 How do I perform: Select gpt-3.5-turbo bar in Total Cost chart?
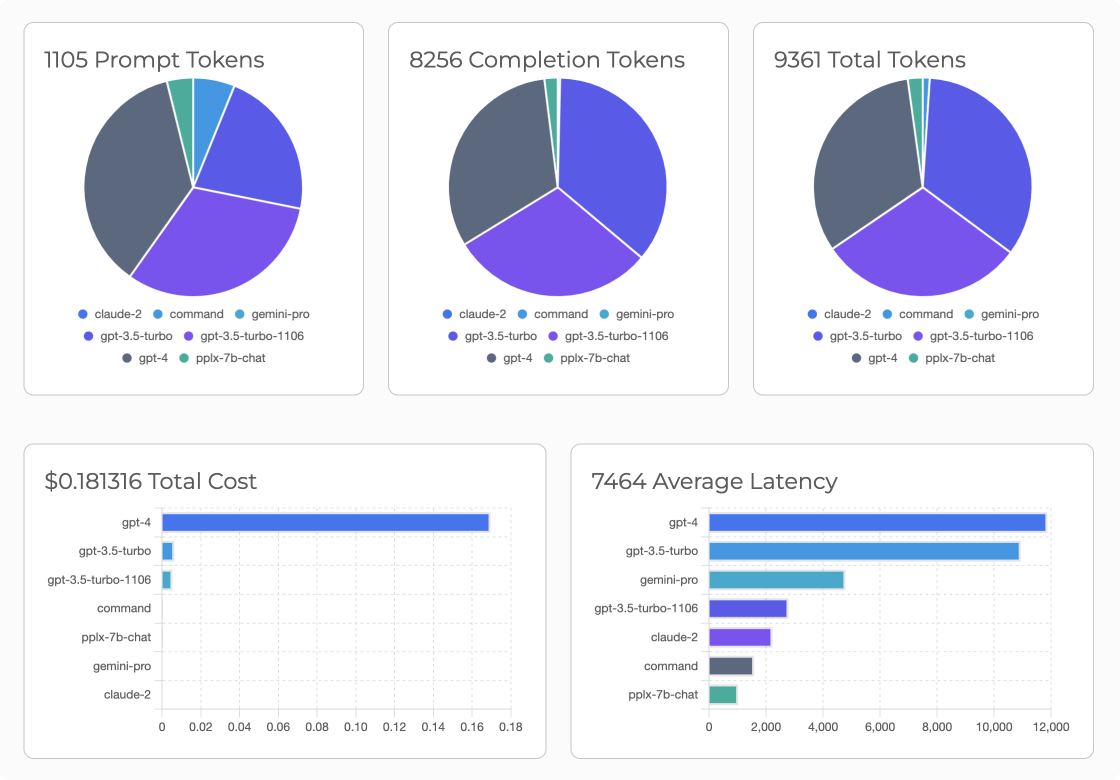coord(167,551)
